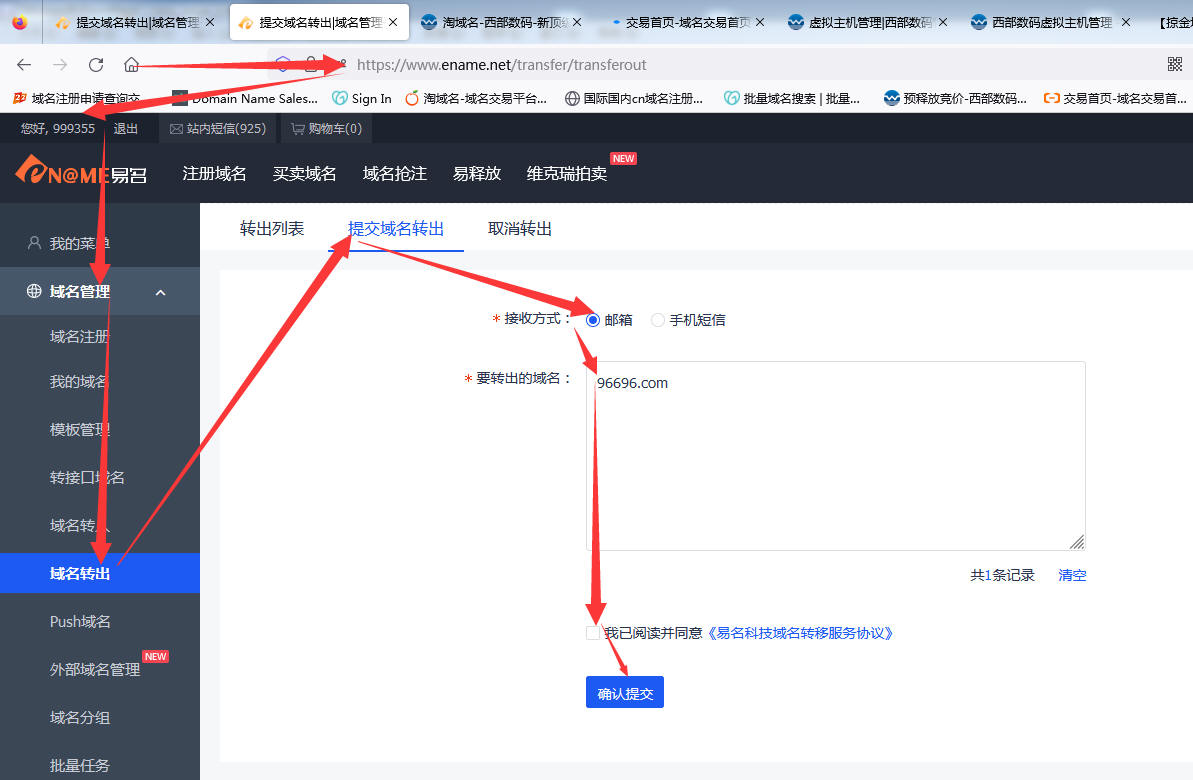Close the 淘域名-西部数码 tab
The width and height of the screenshot is (1193, 780).
[x=577, y=23]
